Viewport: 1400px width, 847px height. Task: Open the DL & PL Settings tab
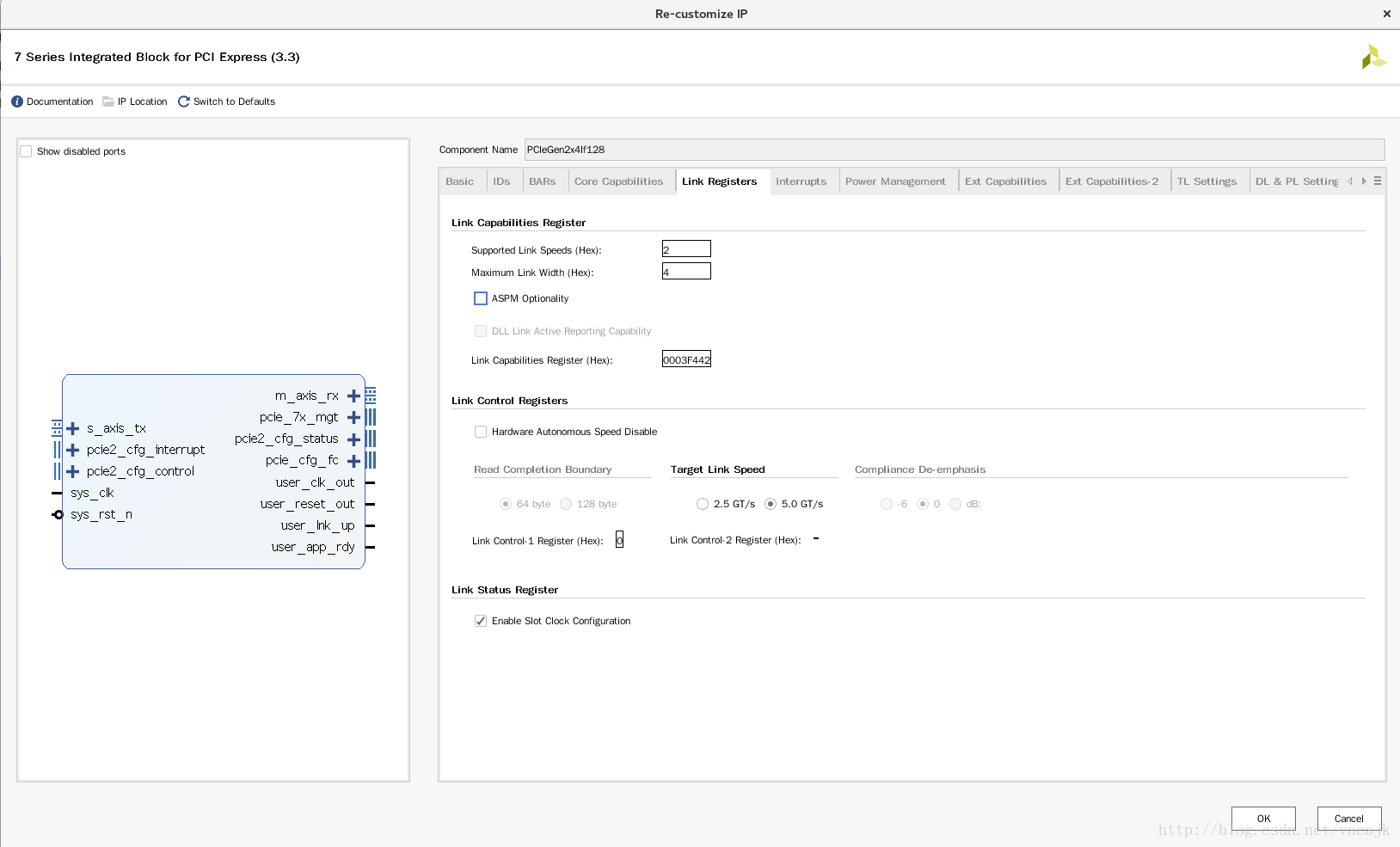(1296, 181)
